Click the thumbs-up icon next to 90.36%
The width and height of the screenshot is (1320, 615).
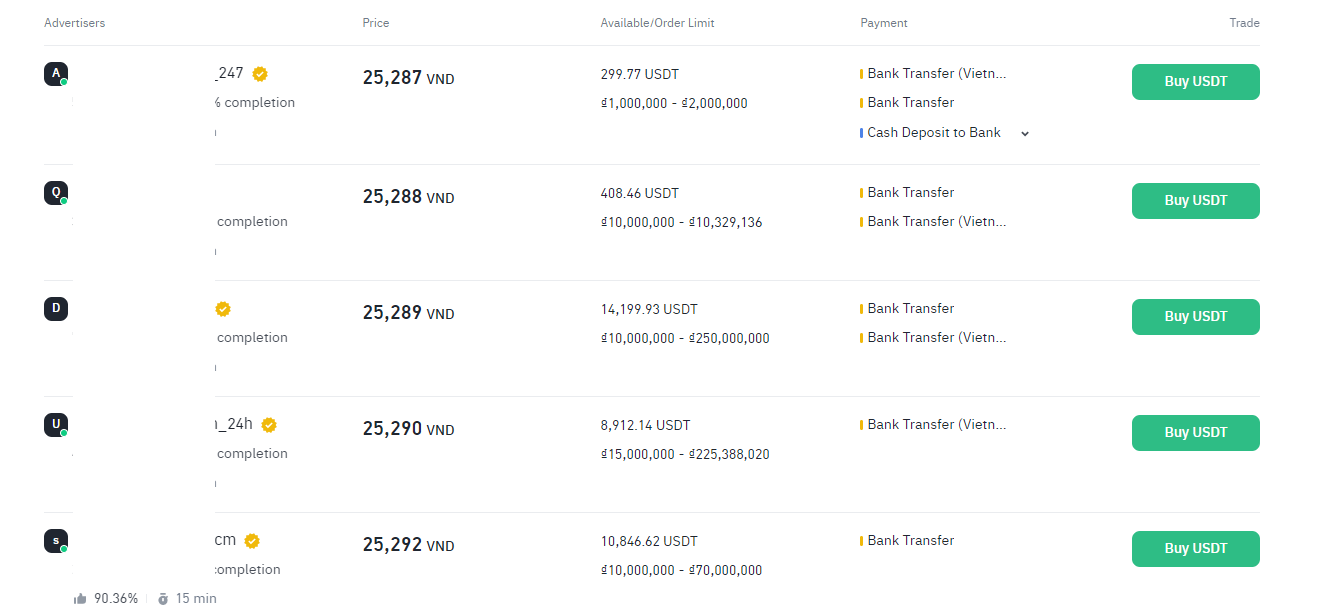pos(80,599)
